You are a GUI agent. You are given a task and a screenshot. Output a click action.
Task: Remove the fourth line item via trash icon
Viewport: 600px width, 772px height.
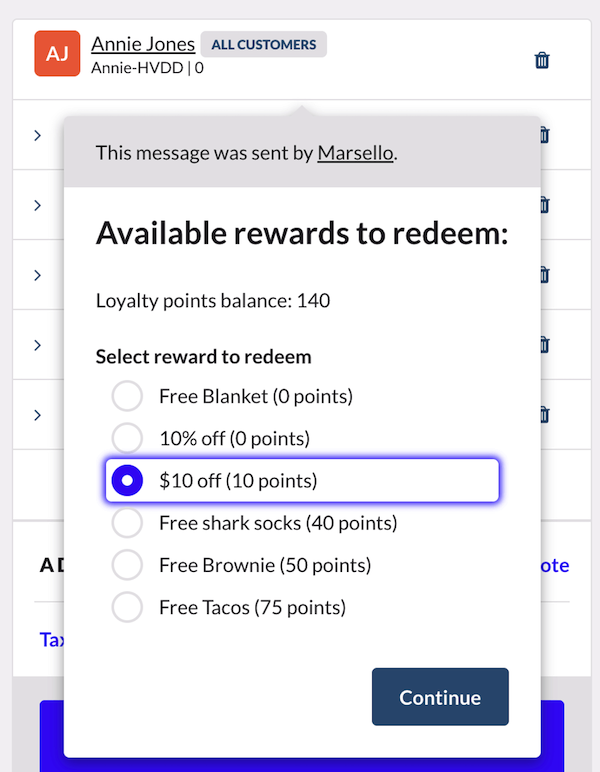[544, 345]
